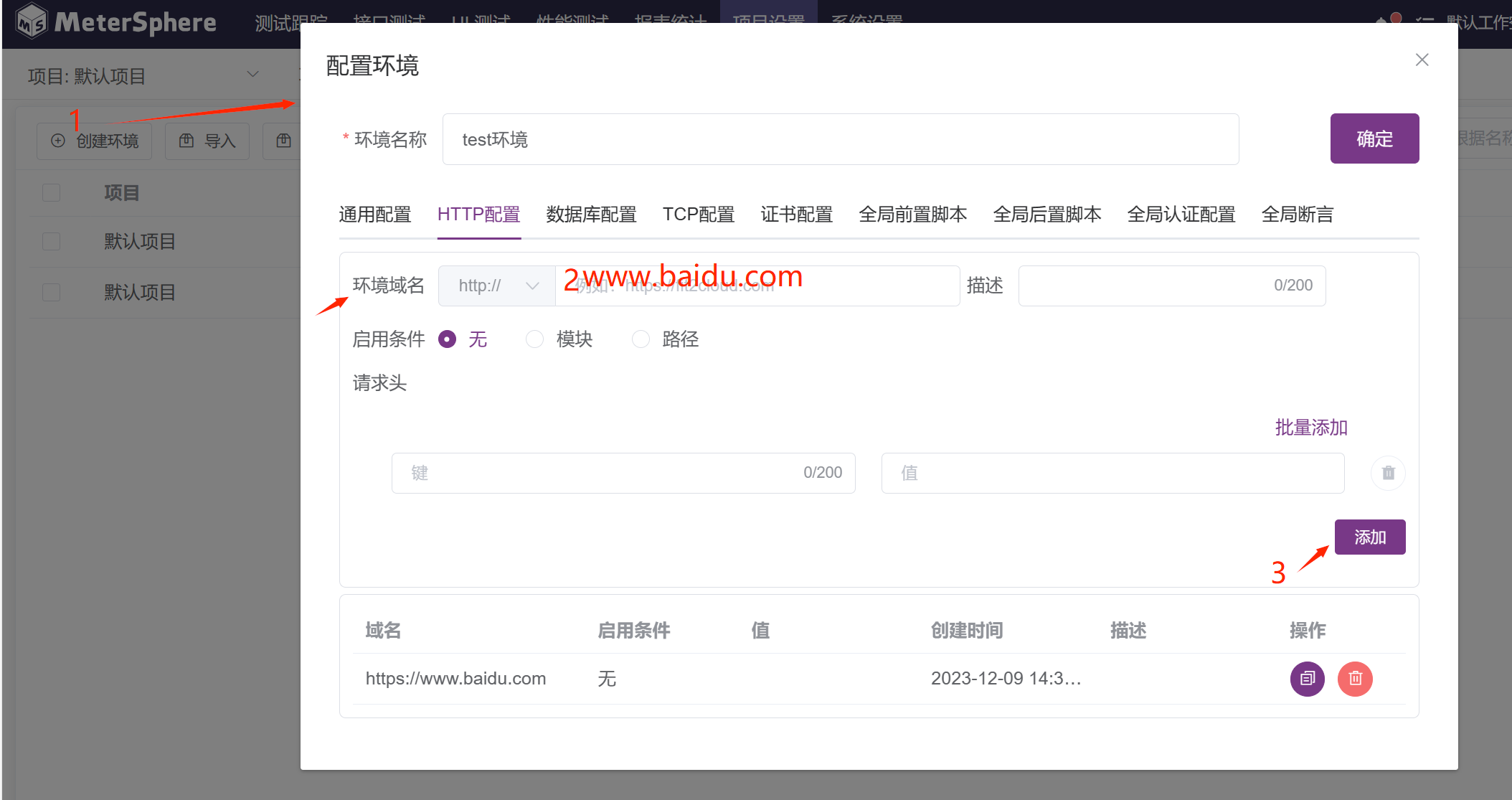Click the plus icon on 创建环境
This screenshot has height=800, width=1512.
point(58,141)
